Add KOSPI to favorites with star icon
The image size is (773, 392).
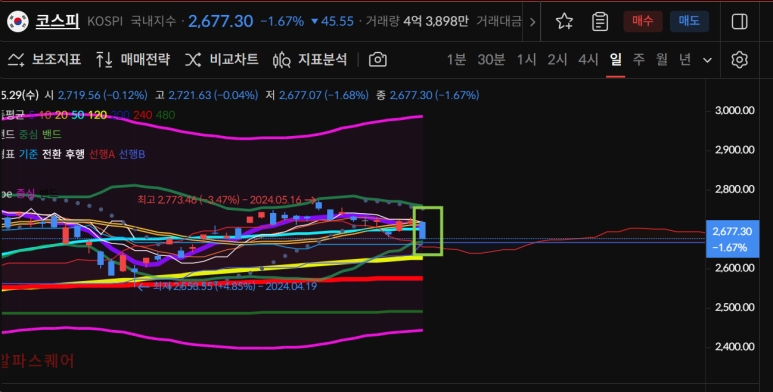coord(564,21)
